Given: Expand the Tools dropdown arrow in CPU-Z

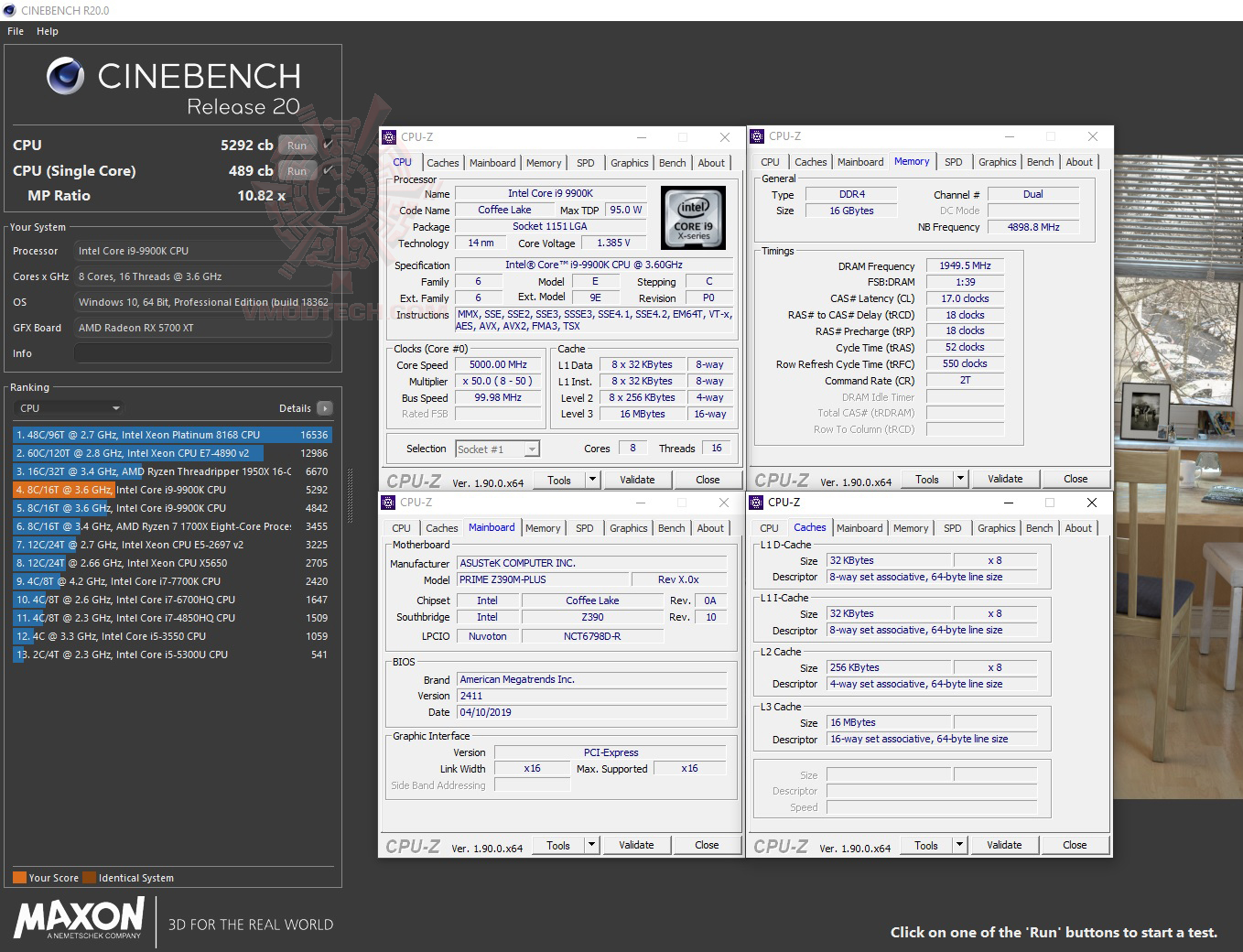Looking at the screenshot, I should [590, 479].
